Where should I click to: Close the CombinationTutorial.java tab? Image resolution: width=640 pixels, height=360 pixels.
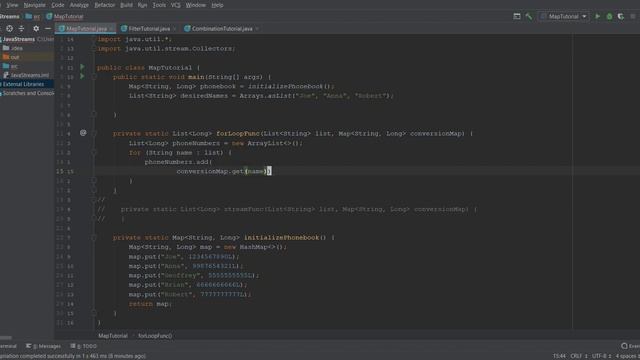tap(257, 29)
